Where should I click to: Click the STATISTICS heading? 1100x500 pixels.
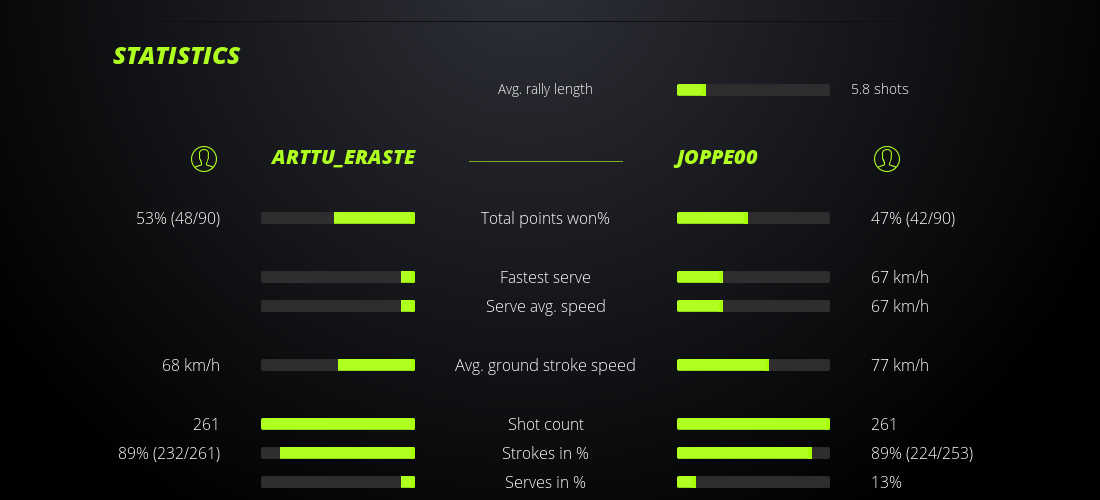click(x=177, y=56)
